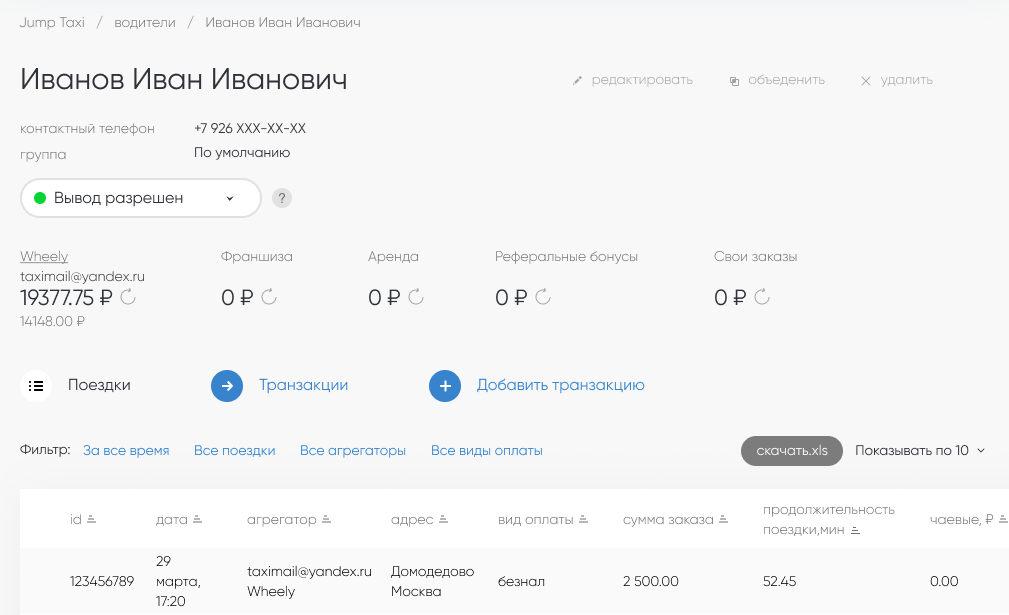Switch to the Транзакции tab
This screenshot has height=615, width=1009.
pos(303,385)
